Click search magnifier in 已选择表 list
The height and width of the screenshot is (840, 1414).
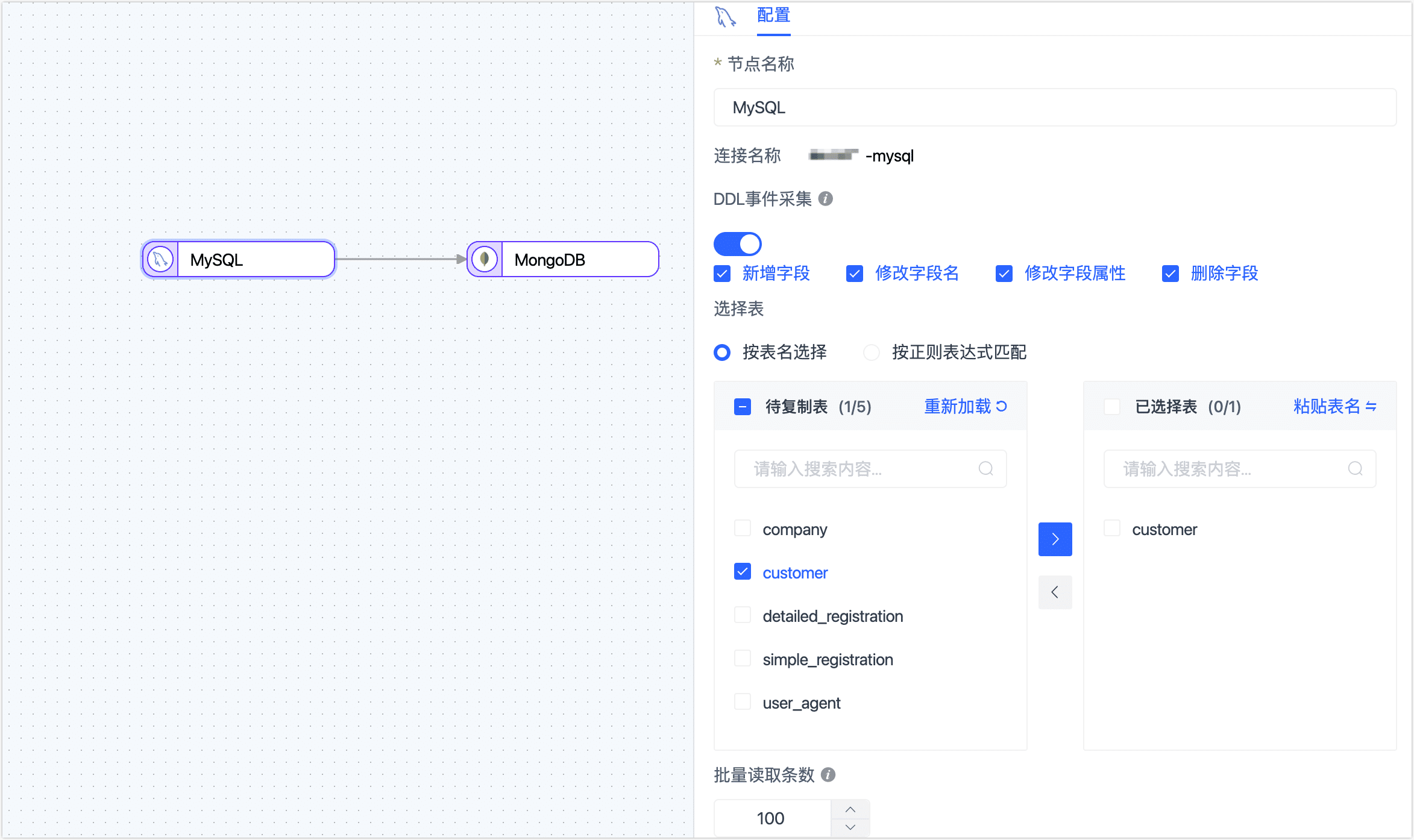[1356, 469]
